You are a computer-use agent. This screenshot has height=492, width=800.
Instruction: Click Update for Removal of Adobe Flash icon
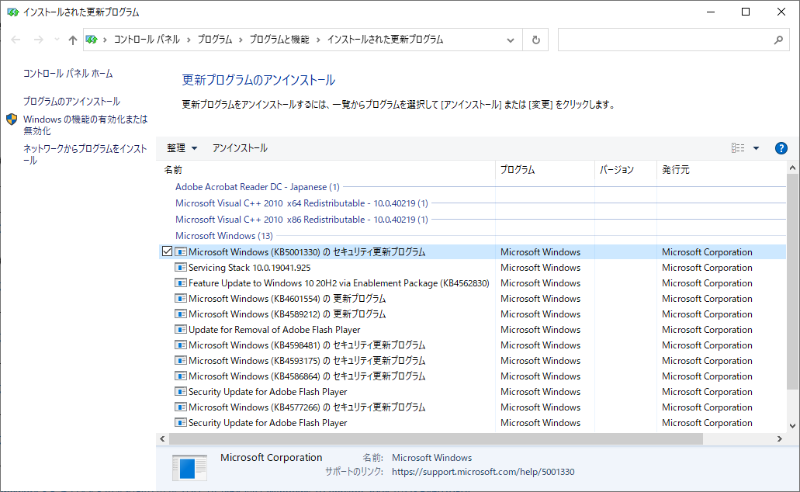point(181,329)
